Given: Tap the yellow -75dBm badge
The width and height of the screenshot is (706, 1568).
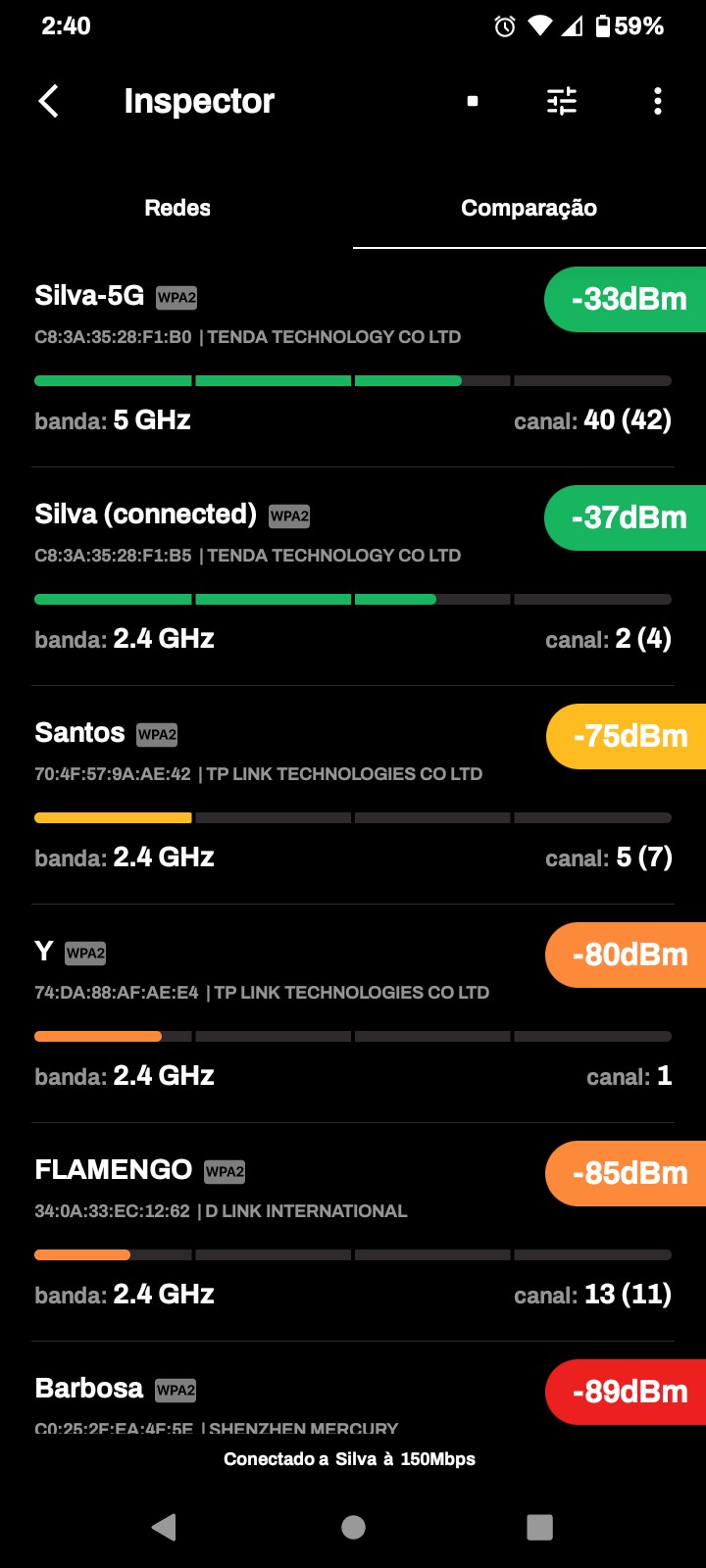Looking at the screenshot, I should [628, 736].
